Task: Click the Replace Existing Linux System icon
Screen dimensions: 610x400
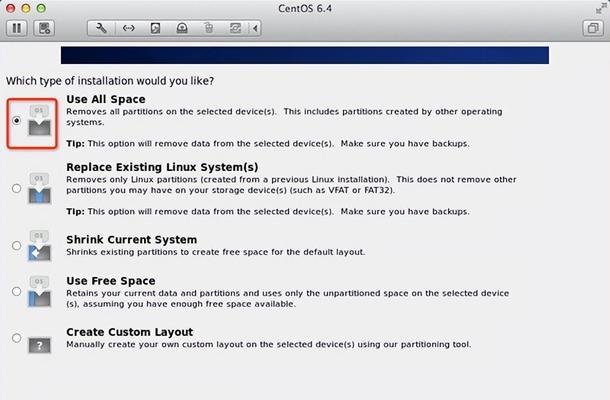Action: [39, 188]
